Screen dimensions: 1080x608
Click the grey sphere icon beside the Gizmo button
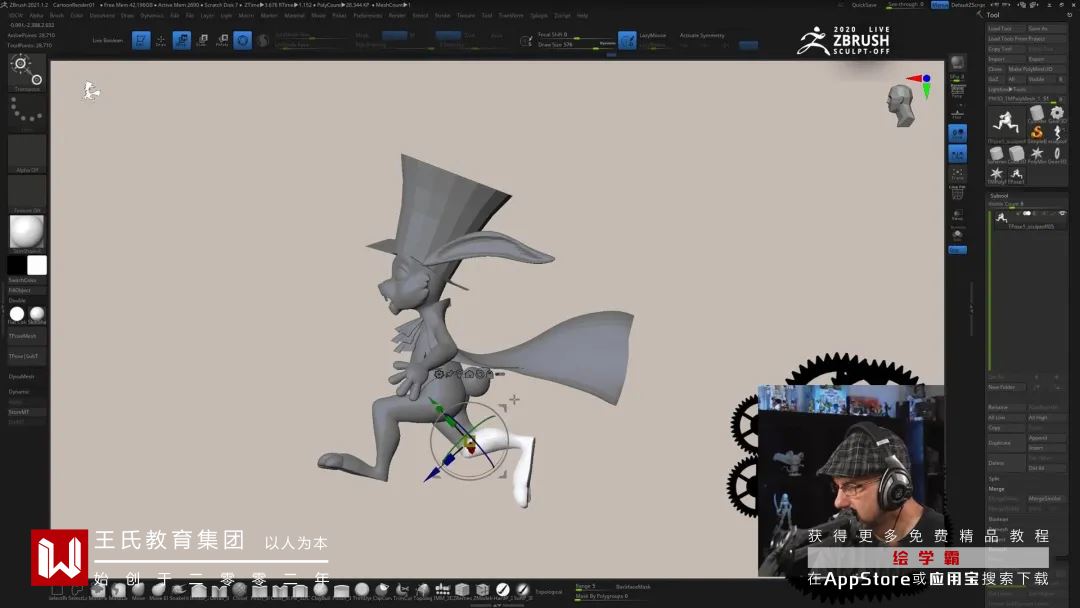pyautogui.click(x=262, y=41)
